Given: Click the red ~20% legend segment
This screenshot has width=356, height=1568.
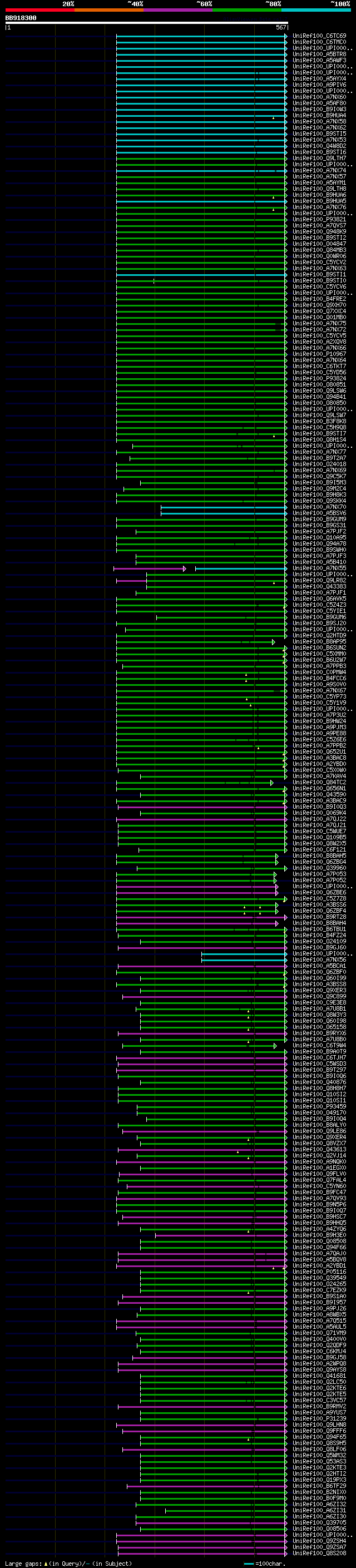Looking at the screenshot, I should click(39, 10).
